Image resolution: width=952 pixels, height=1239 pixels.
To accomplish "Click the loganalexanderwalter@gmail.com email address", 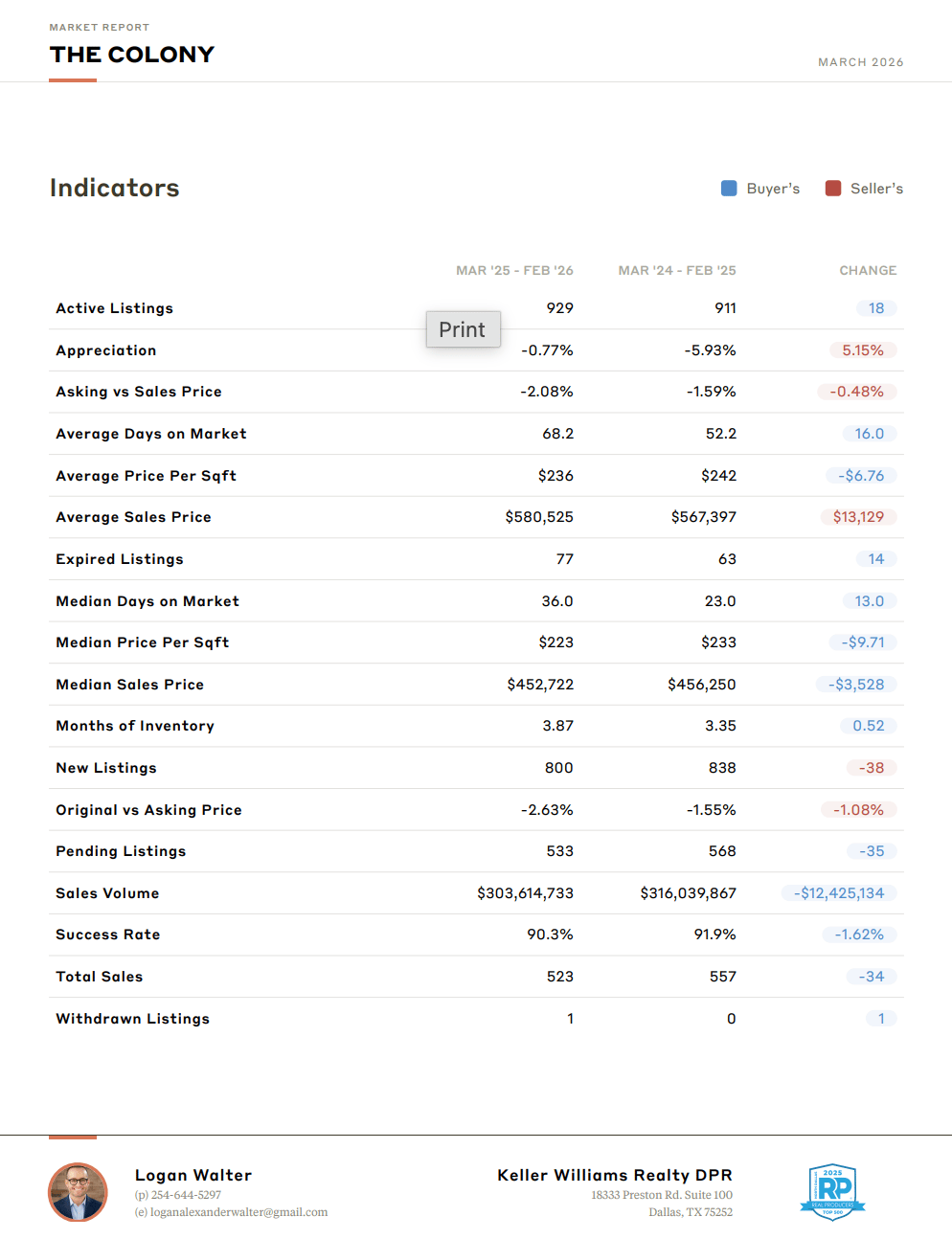I will click(x=238, y=1212).
